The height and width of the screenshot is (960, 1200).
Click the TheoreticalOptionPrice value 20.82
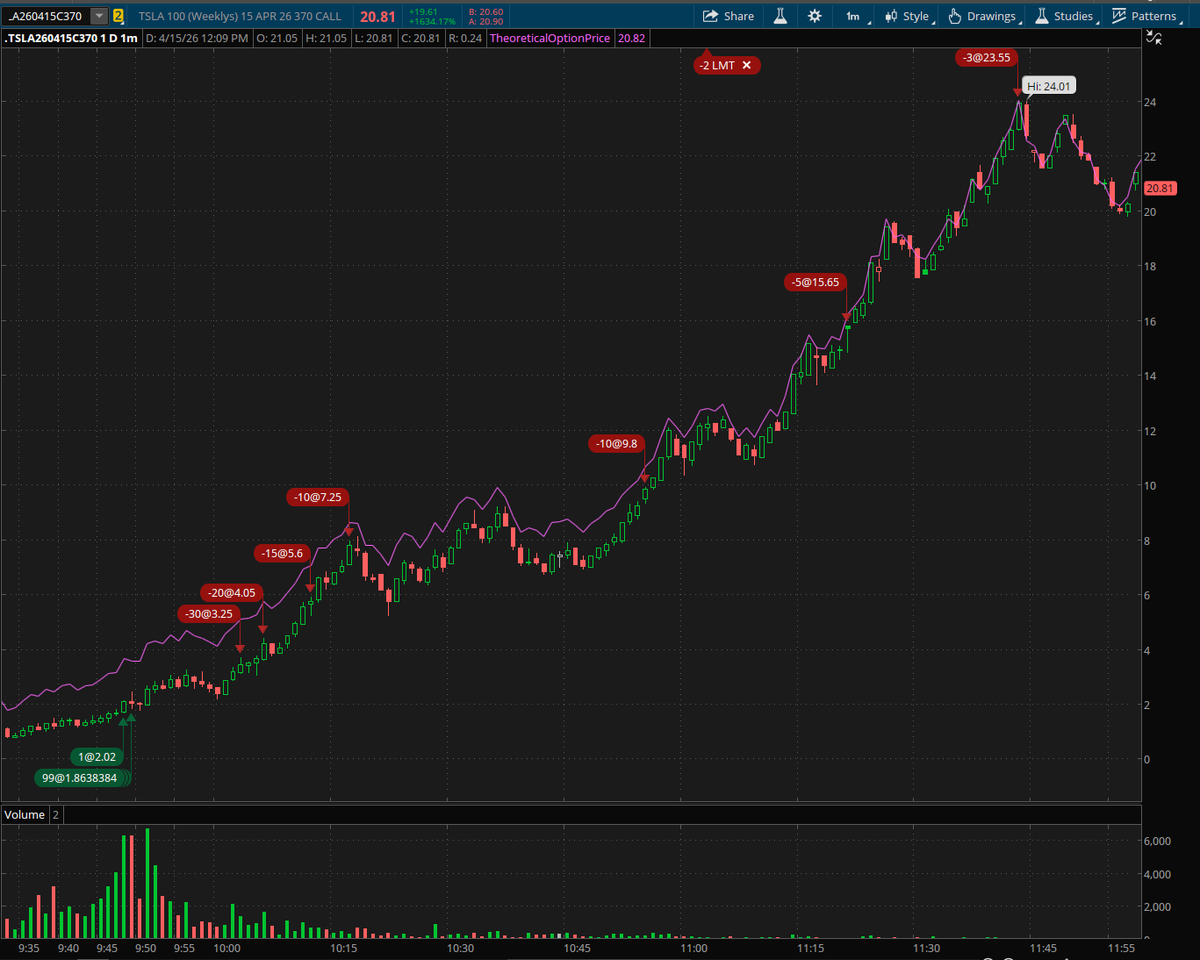click(x=632, y=38)
